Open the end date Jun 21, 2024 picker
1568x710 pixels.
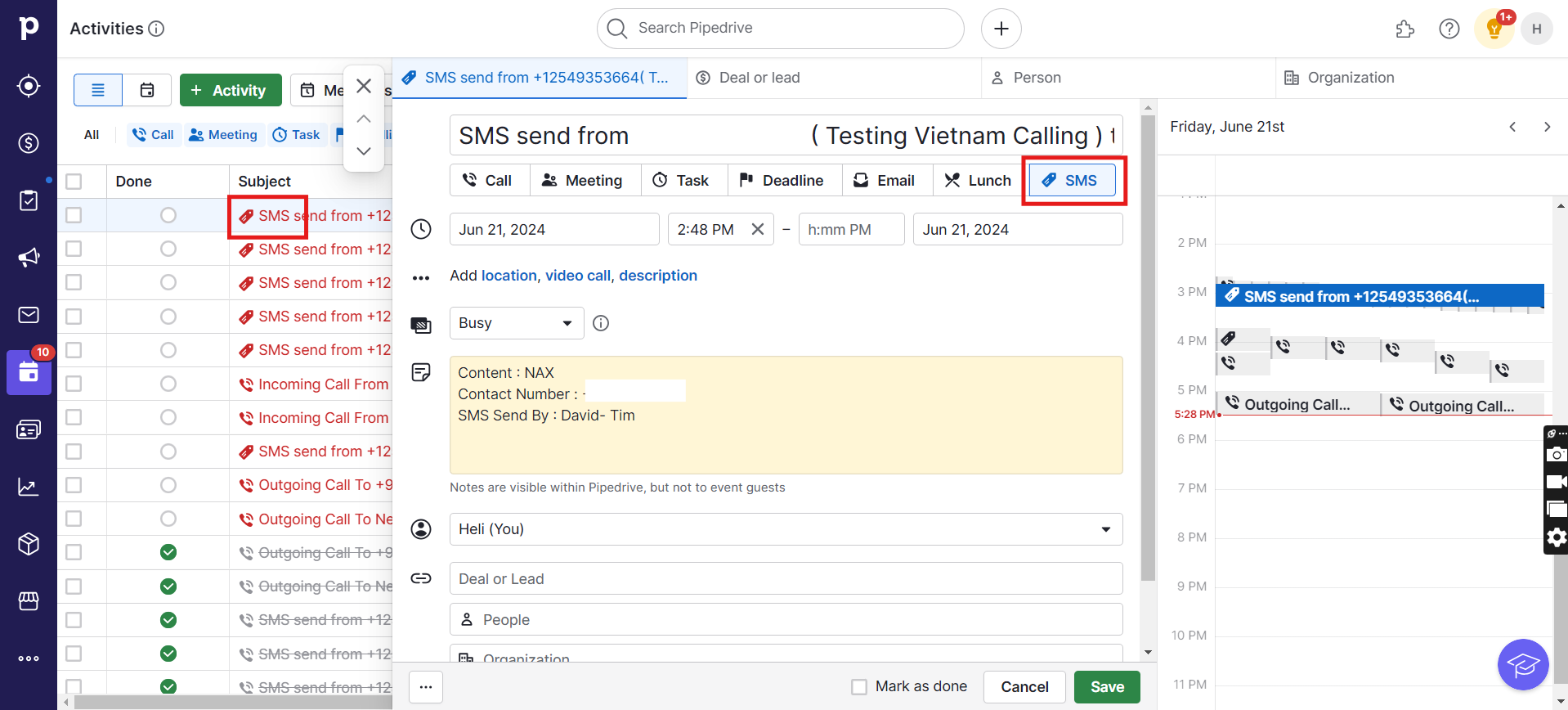(1018, 229)
